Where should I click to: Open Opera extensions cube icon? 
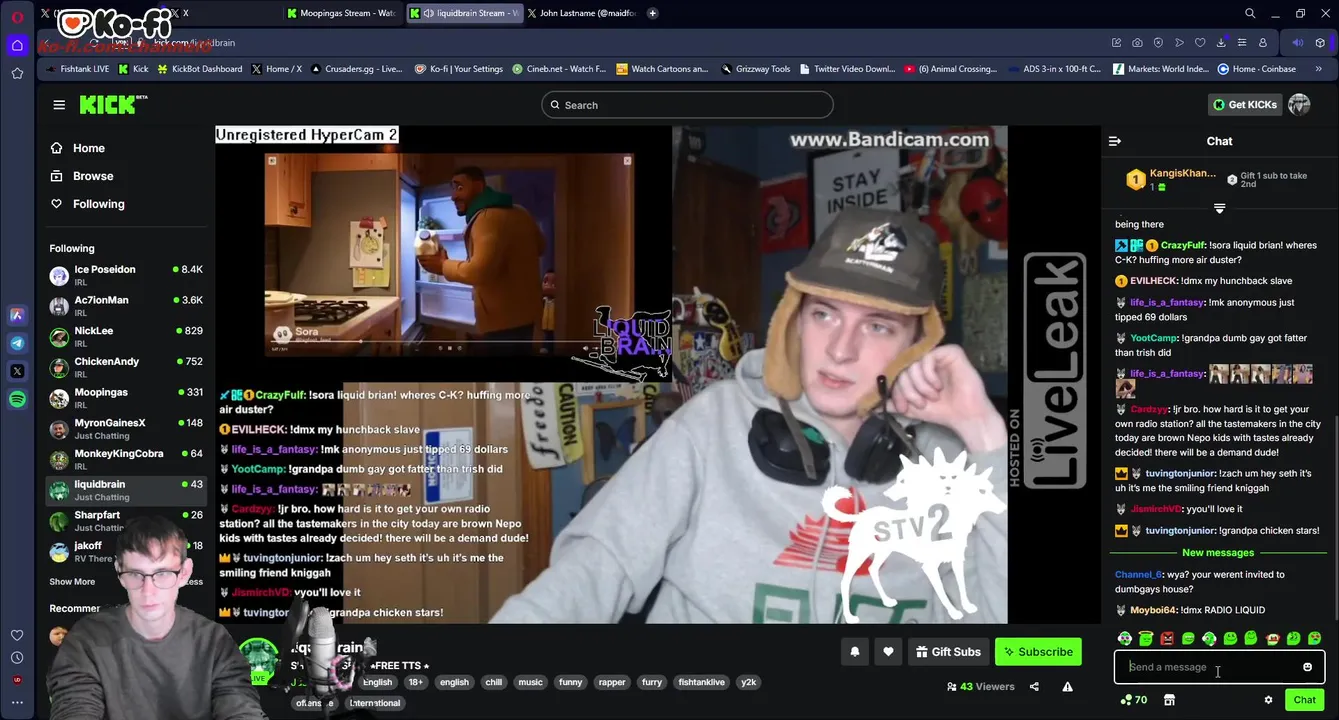pos(1320,43)
